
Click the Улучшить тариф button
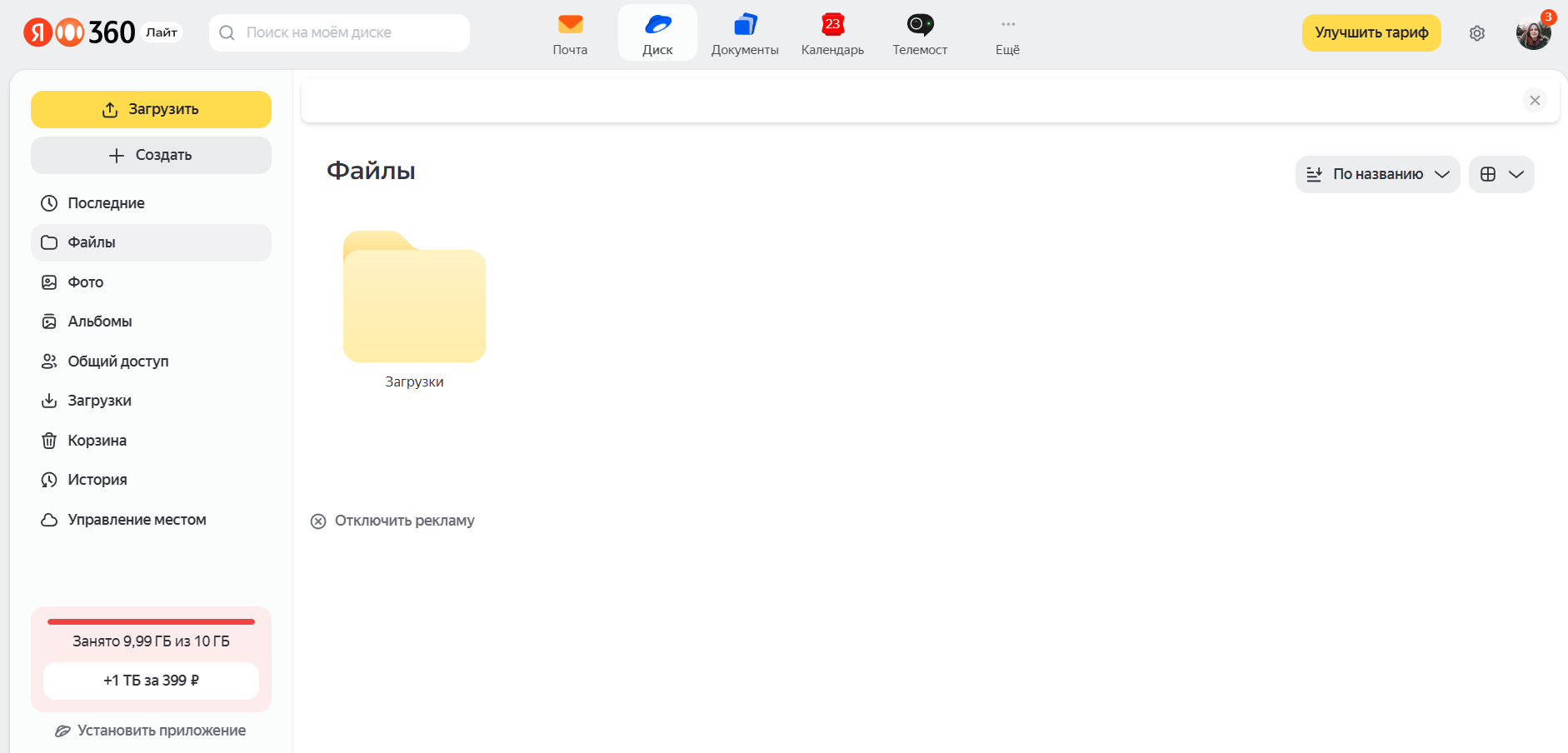point(1371,32)
